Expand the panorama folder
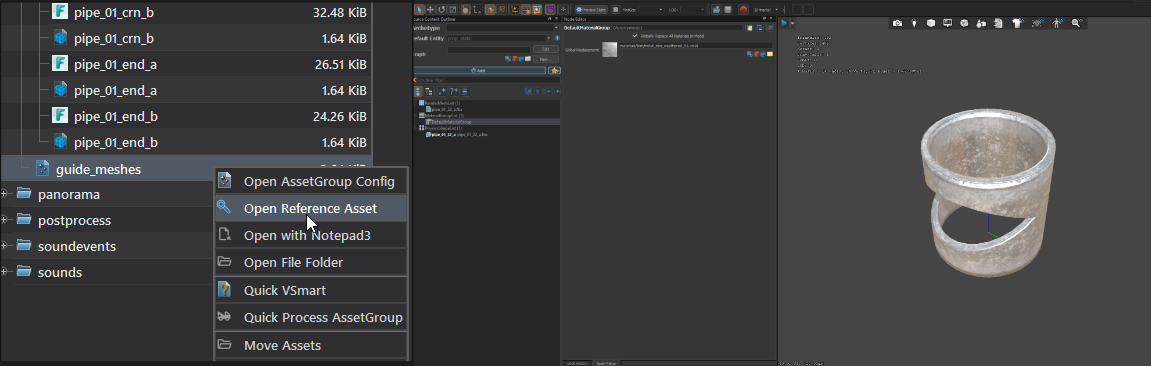This screenshot has height=366, width=1151. coord(4,194)
